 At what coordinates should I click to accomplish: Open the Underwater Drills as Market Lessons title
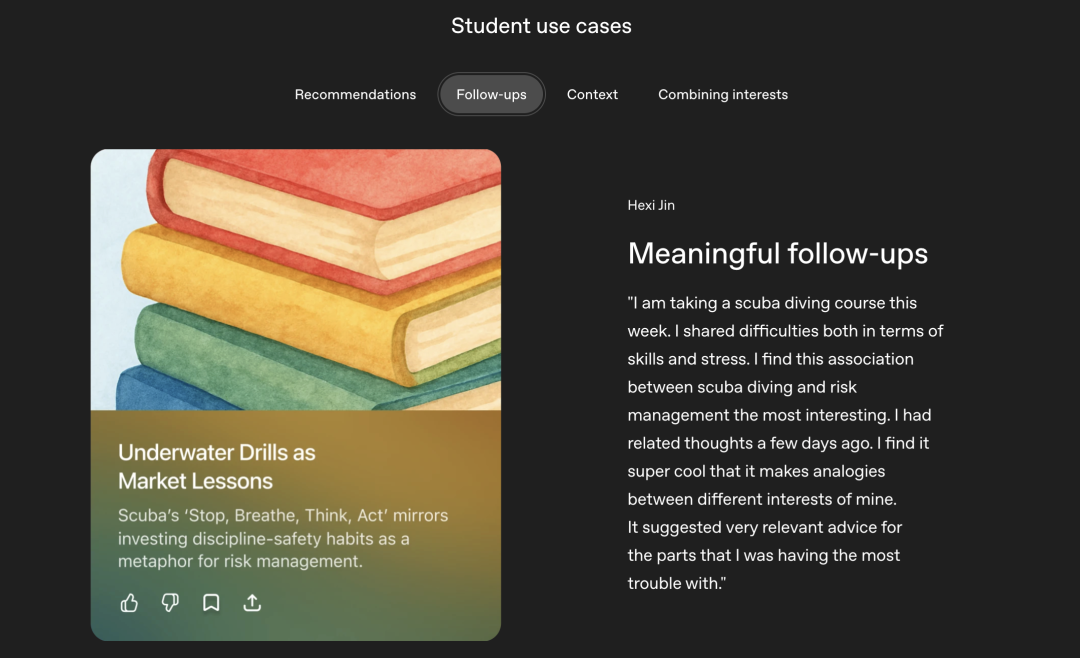(216, 467)
